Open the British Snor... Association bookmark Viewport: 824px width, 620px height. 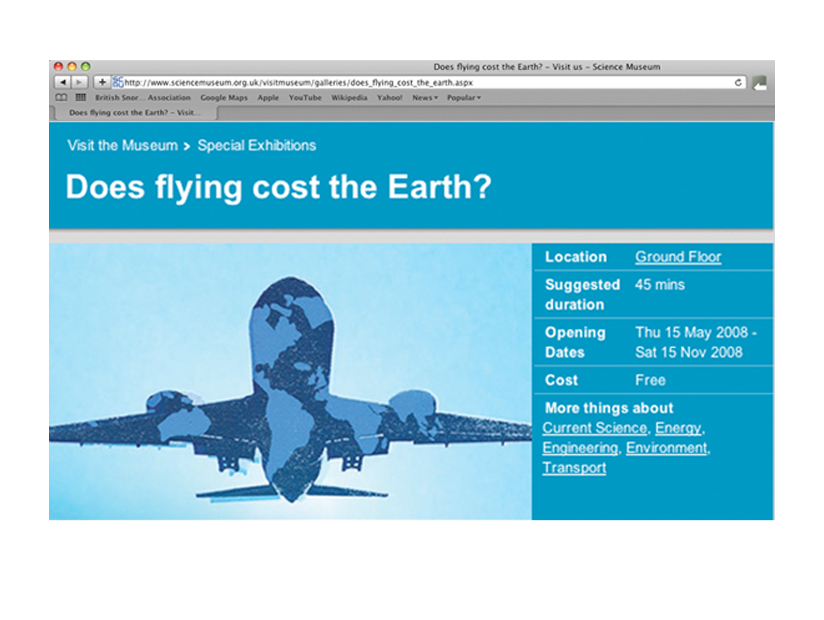pos(143,98)
